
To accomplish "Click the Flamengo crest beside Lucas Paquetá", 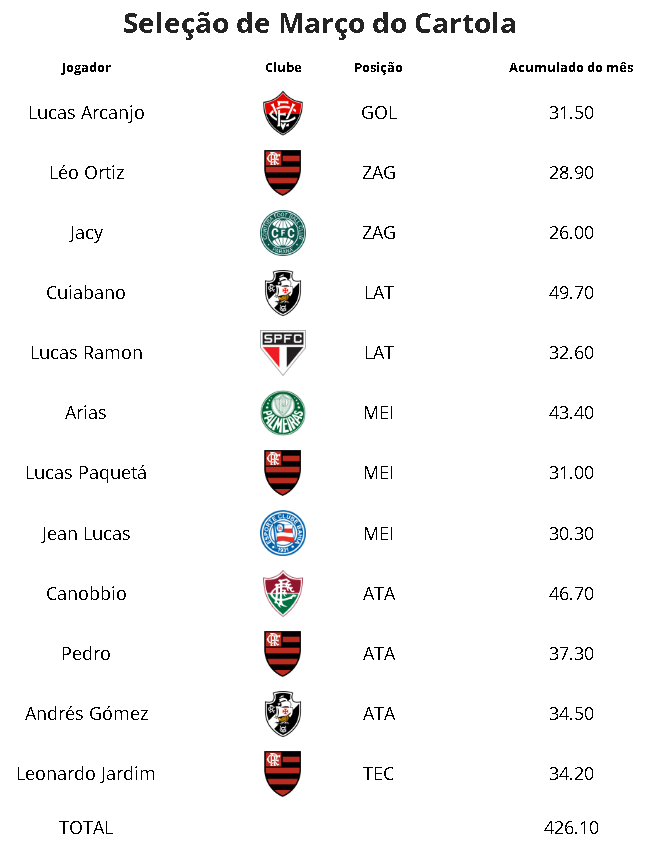I will coord(283,473).
